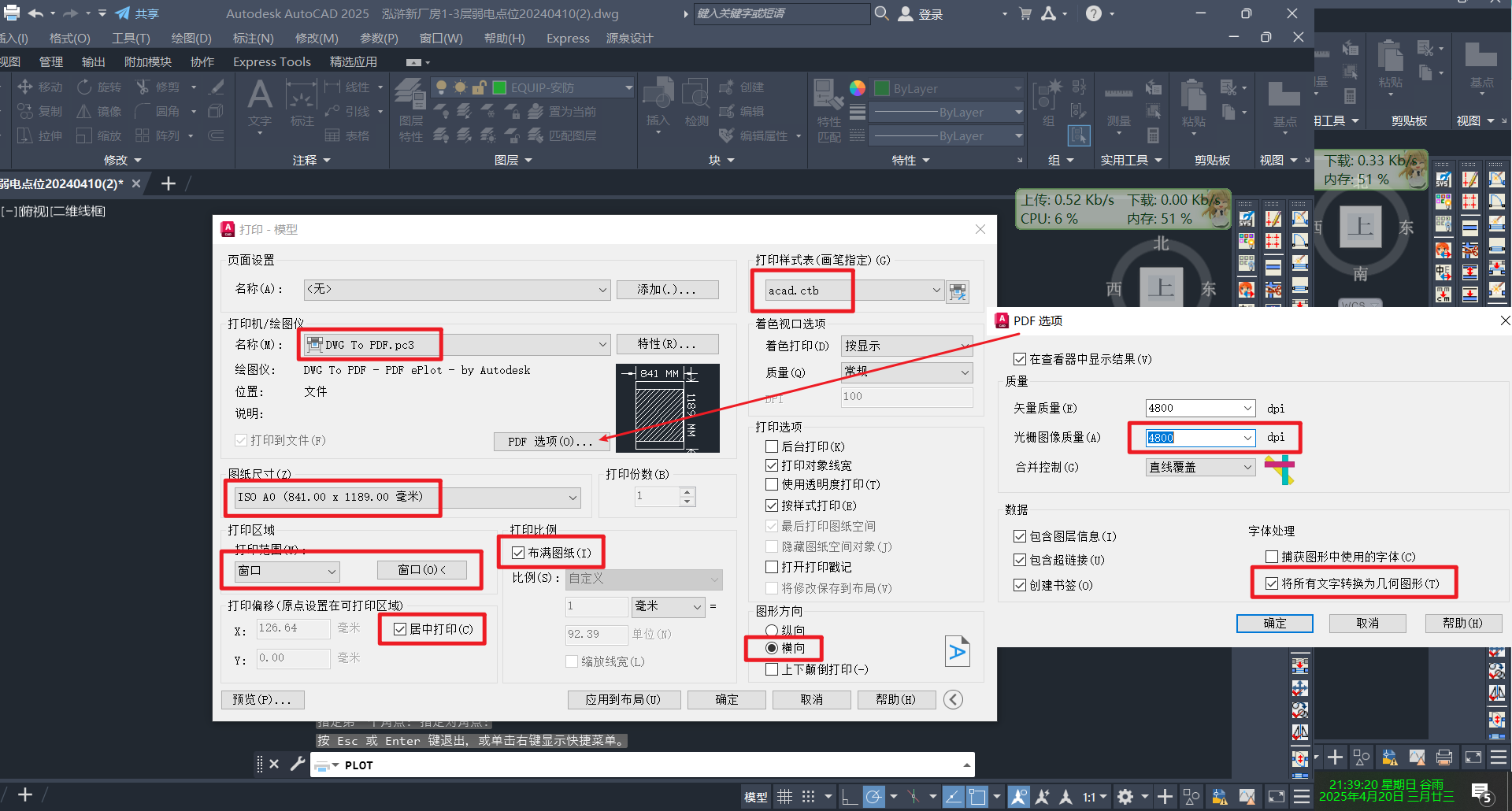Toggle Plot object lineweights checkbox
Viewport: 1512px width, 811px height.
772,465
